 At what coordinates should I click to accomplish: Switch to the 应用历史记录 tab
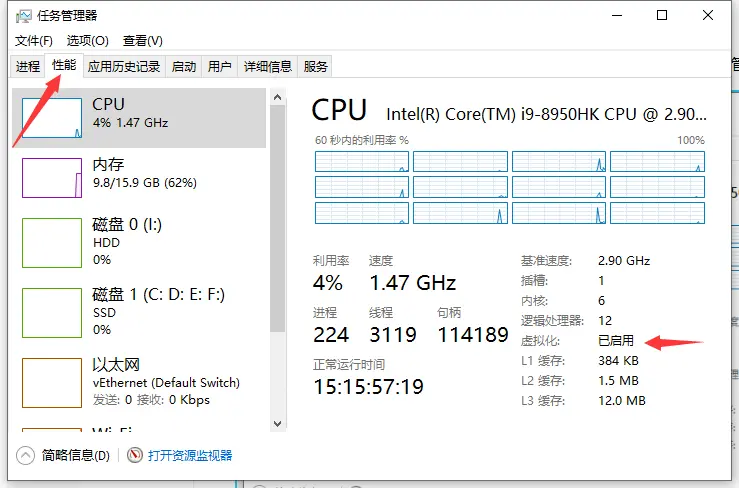pyautogui.click(x=124, y=67)
